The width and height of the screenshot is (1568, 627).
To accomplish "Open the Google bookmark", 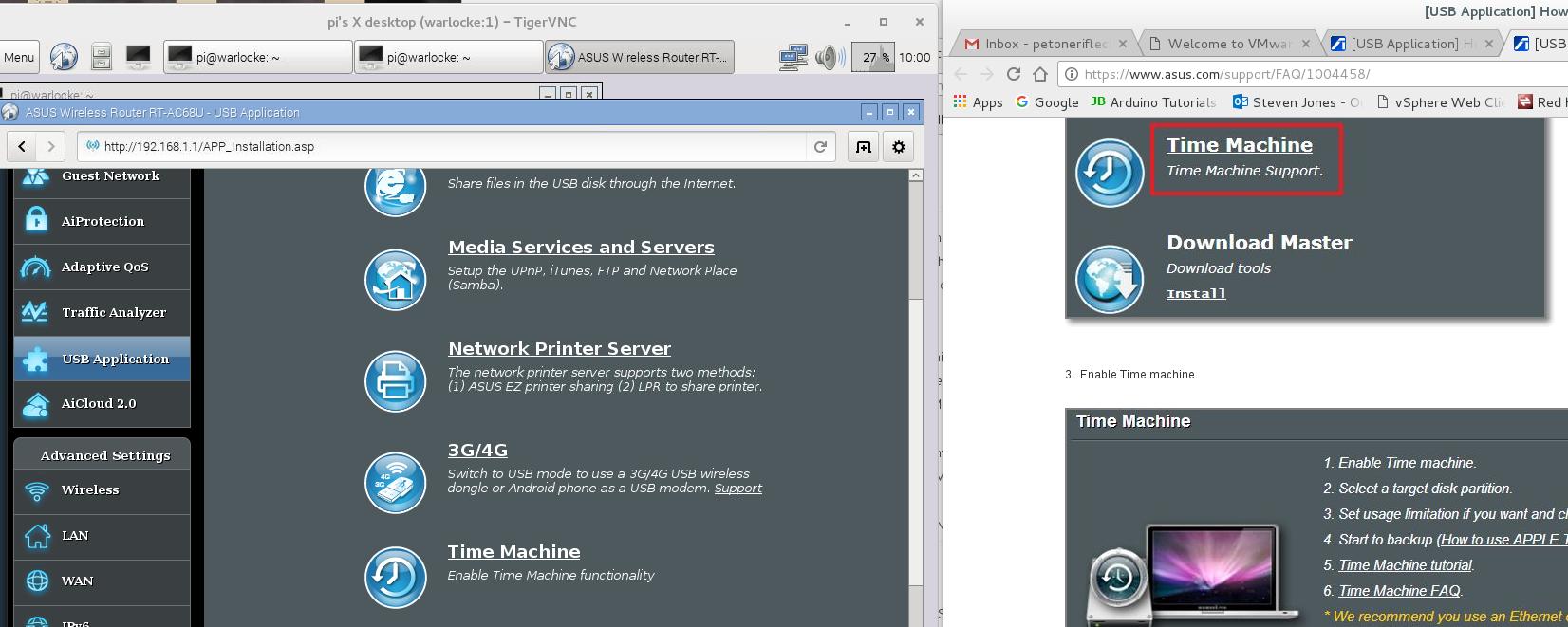I will 1047,102.
